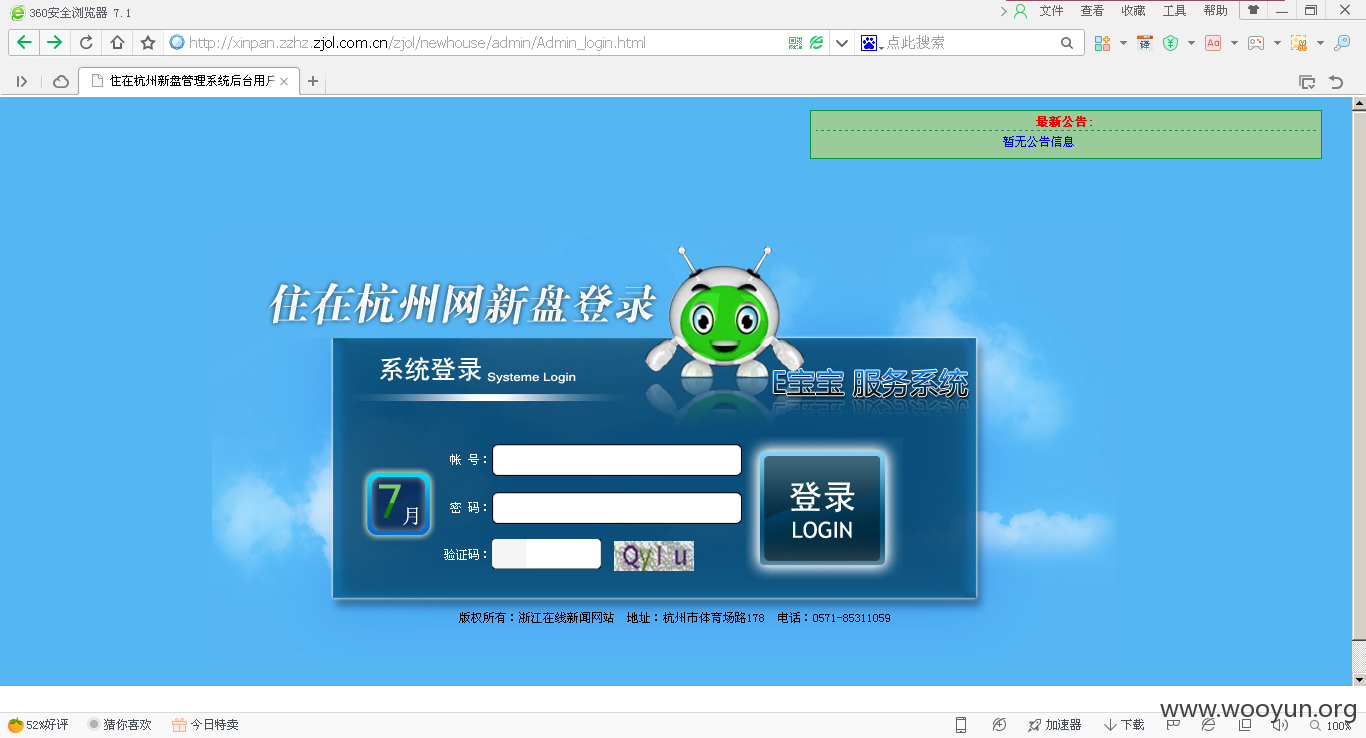Click the translate 译 toolbar icon
Image resolution: width=1366 pixels, height=738 pixels.
click(1145, 43)
